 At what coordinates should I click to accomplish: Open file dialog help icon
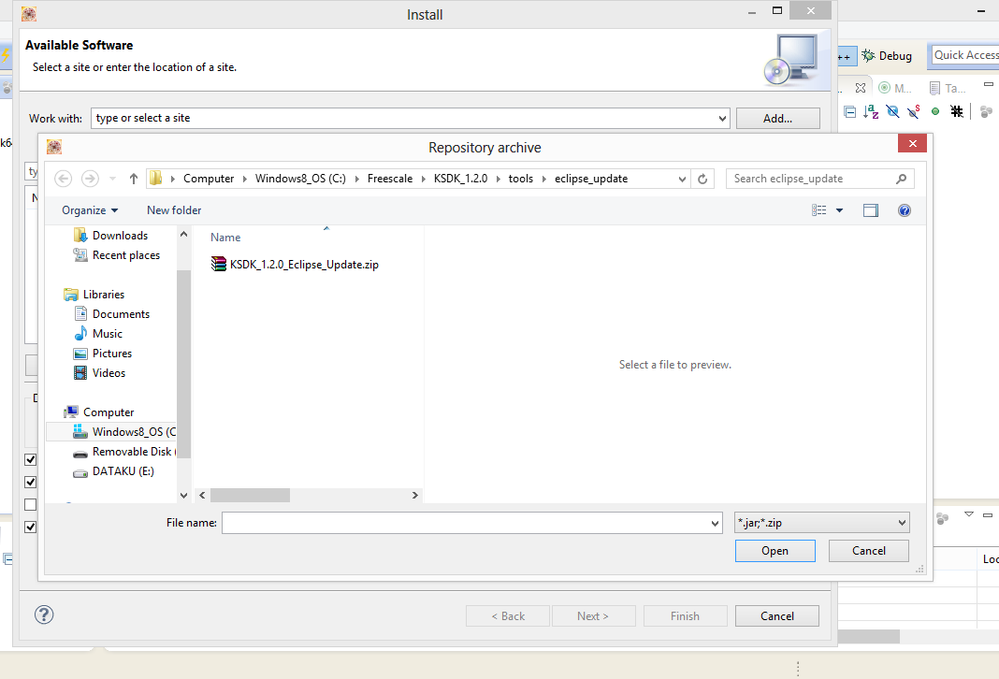tap(904, 210)
